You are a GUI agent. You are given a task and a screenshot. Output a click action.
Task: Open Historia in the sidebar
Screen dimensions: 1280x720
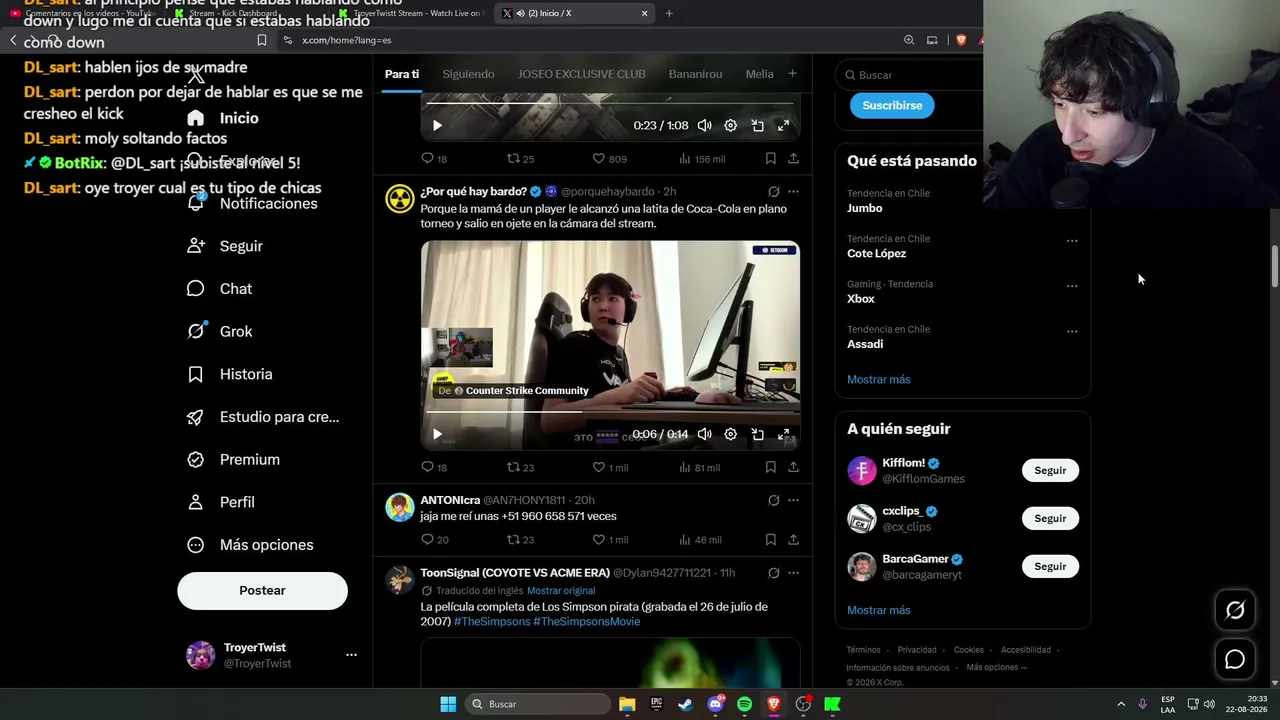coord(230,374)
